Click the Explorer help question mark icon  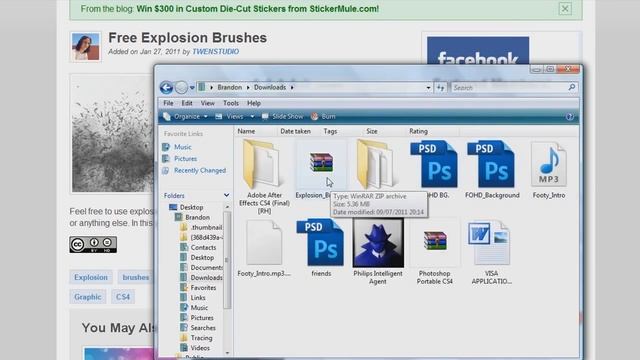[570, 117]
